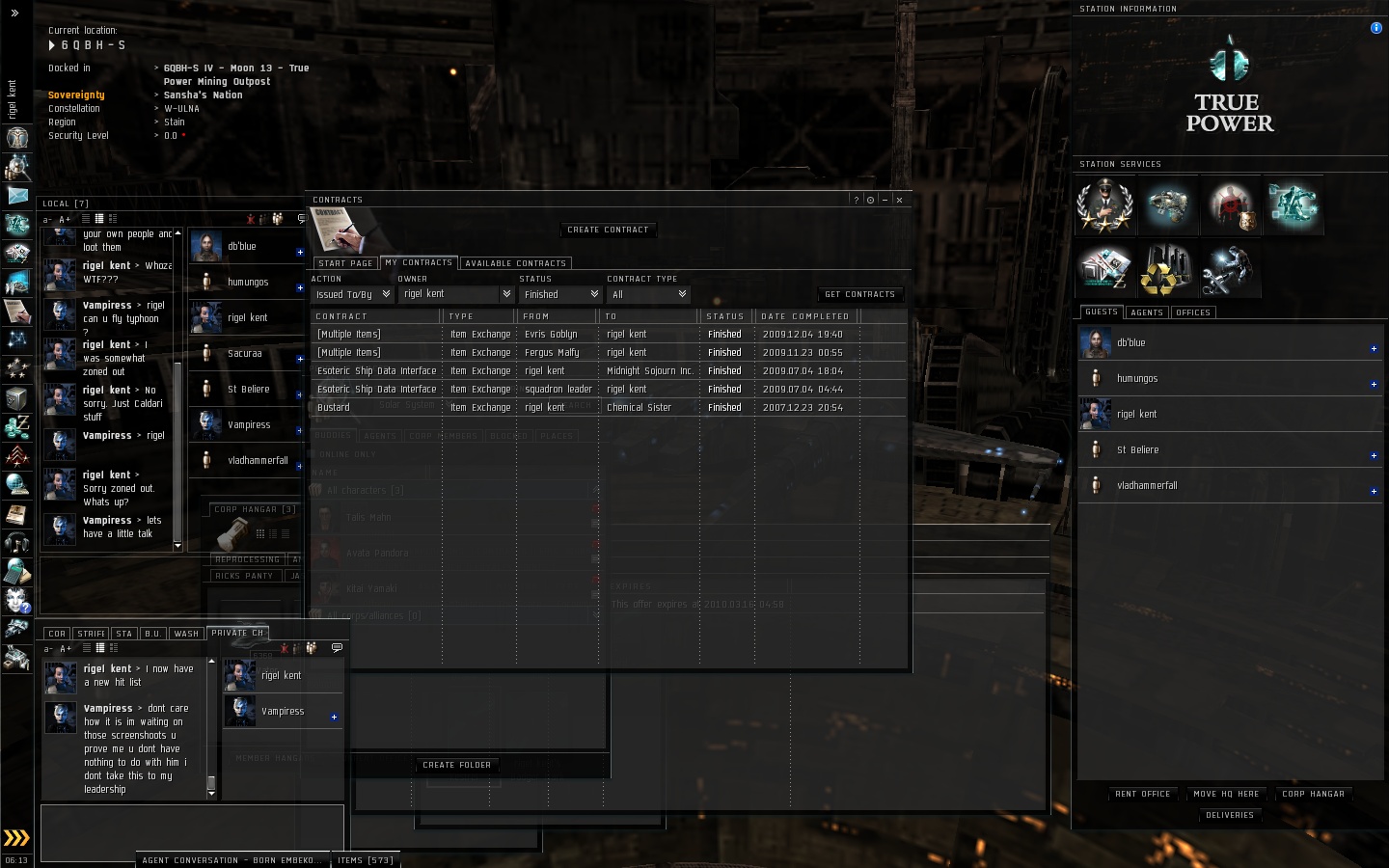Screen dimensions: 1389x868
Task: Sort contracts by the Type column header
Action: (x=479, y=316)
